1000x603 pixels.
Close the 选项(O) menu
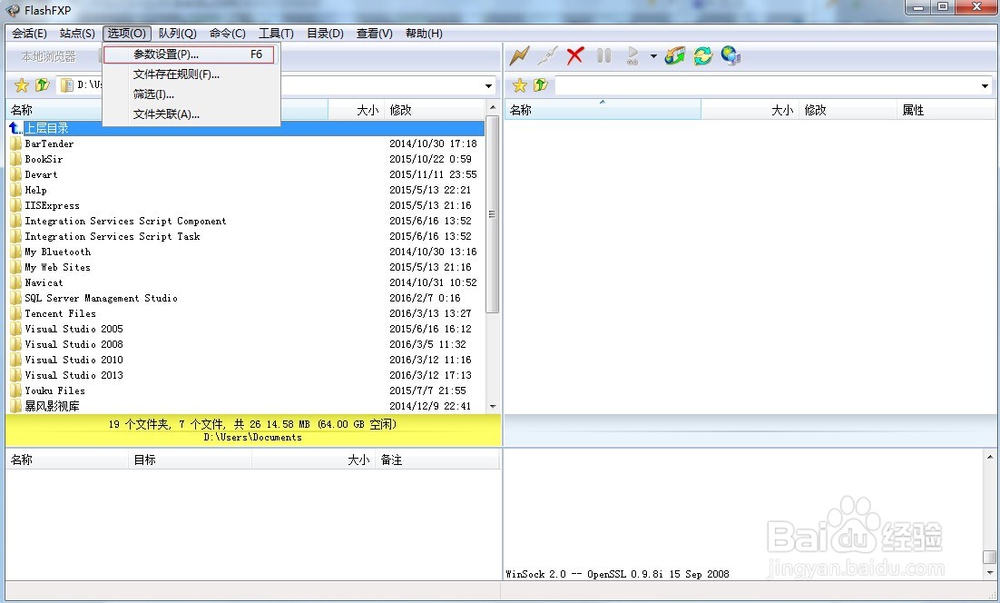coord(126,33)
